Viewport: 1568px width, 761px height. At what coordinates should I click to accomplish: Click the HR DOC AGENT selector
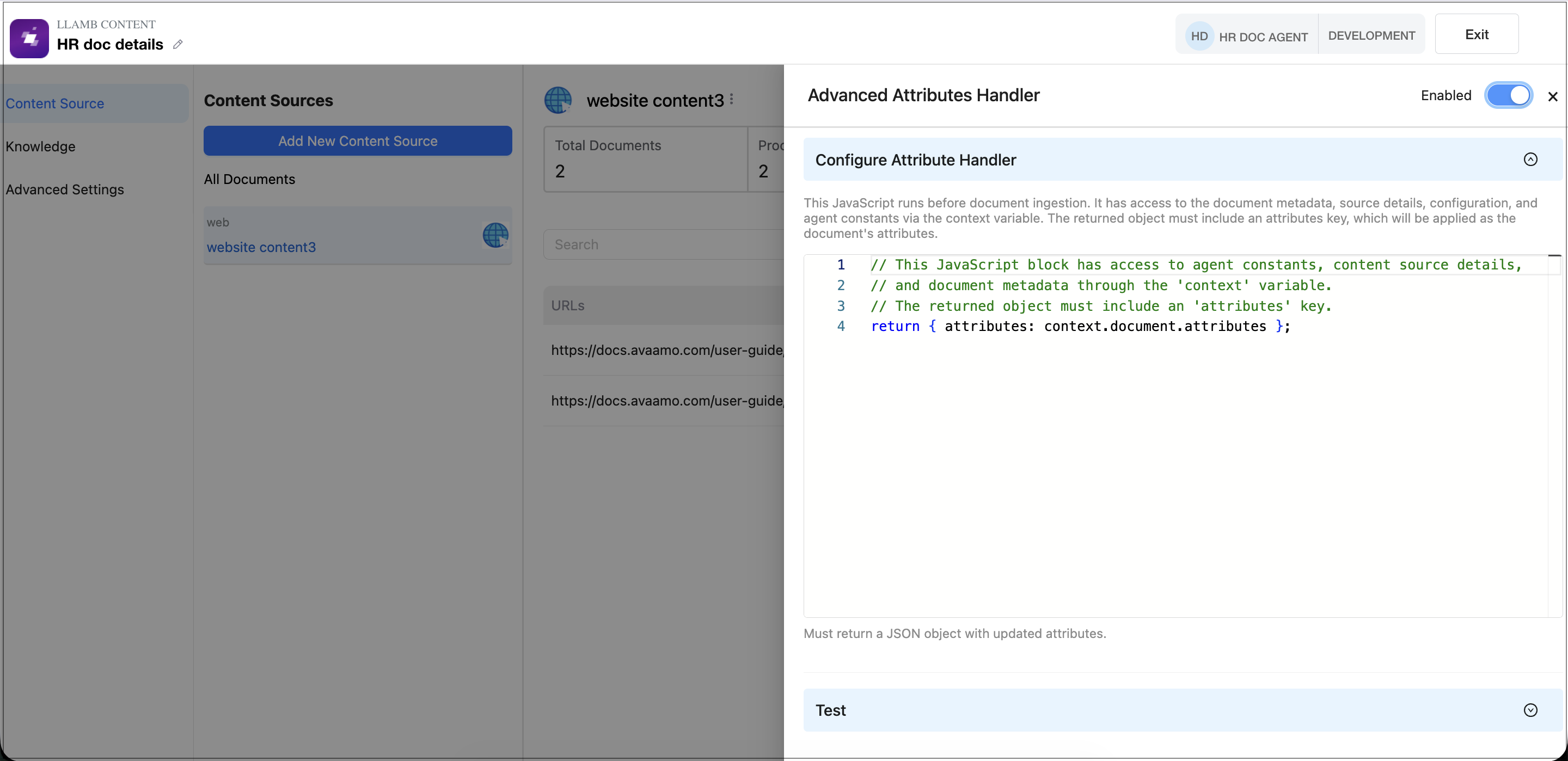tap(1263, 37)
